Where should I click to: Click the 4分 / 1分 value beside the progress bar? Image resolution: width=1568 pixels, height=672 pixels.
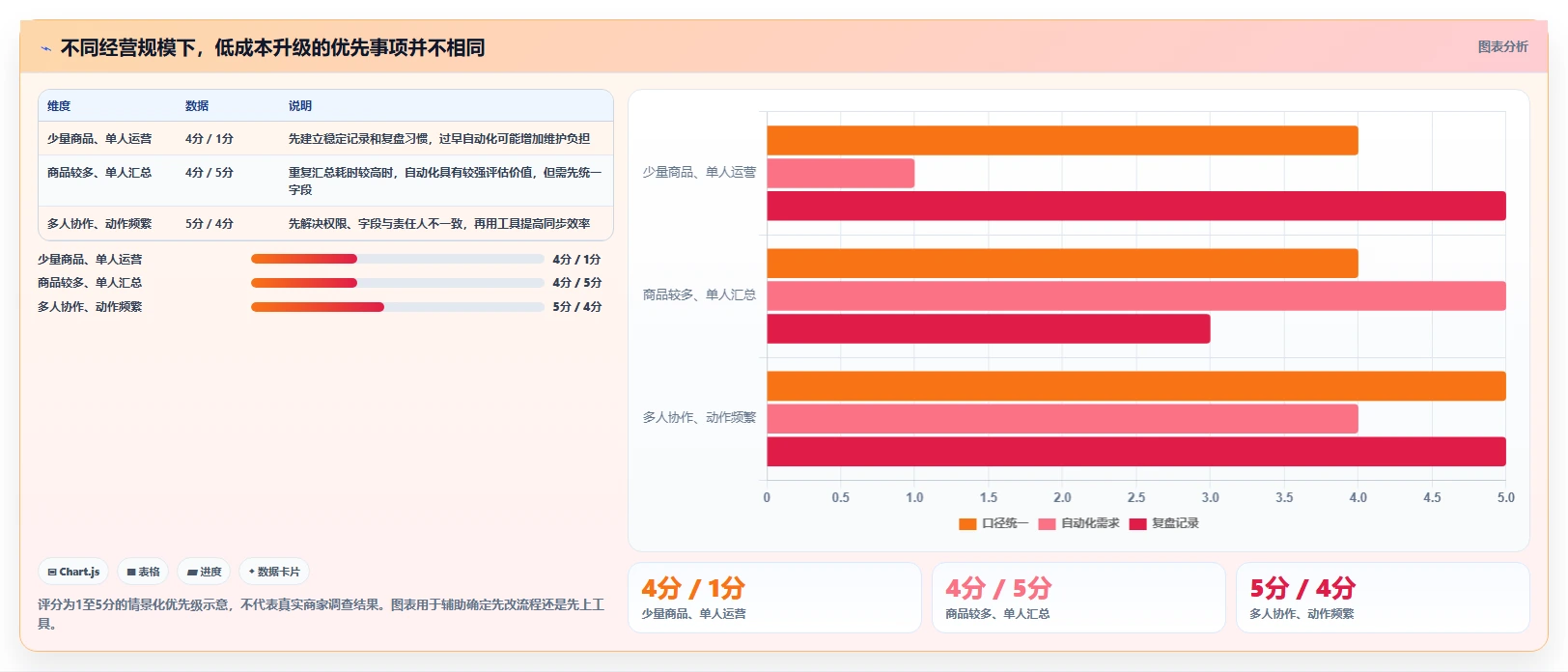pyautogui.click(x=576, y=260)
